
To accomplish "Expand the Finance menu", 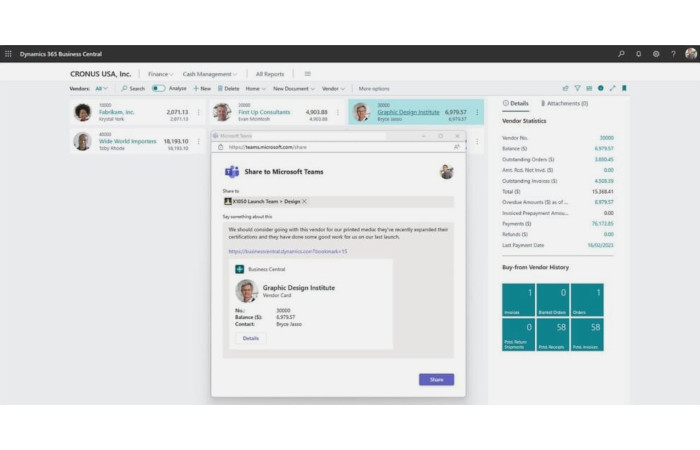I will [x=160, y=74].
